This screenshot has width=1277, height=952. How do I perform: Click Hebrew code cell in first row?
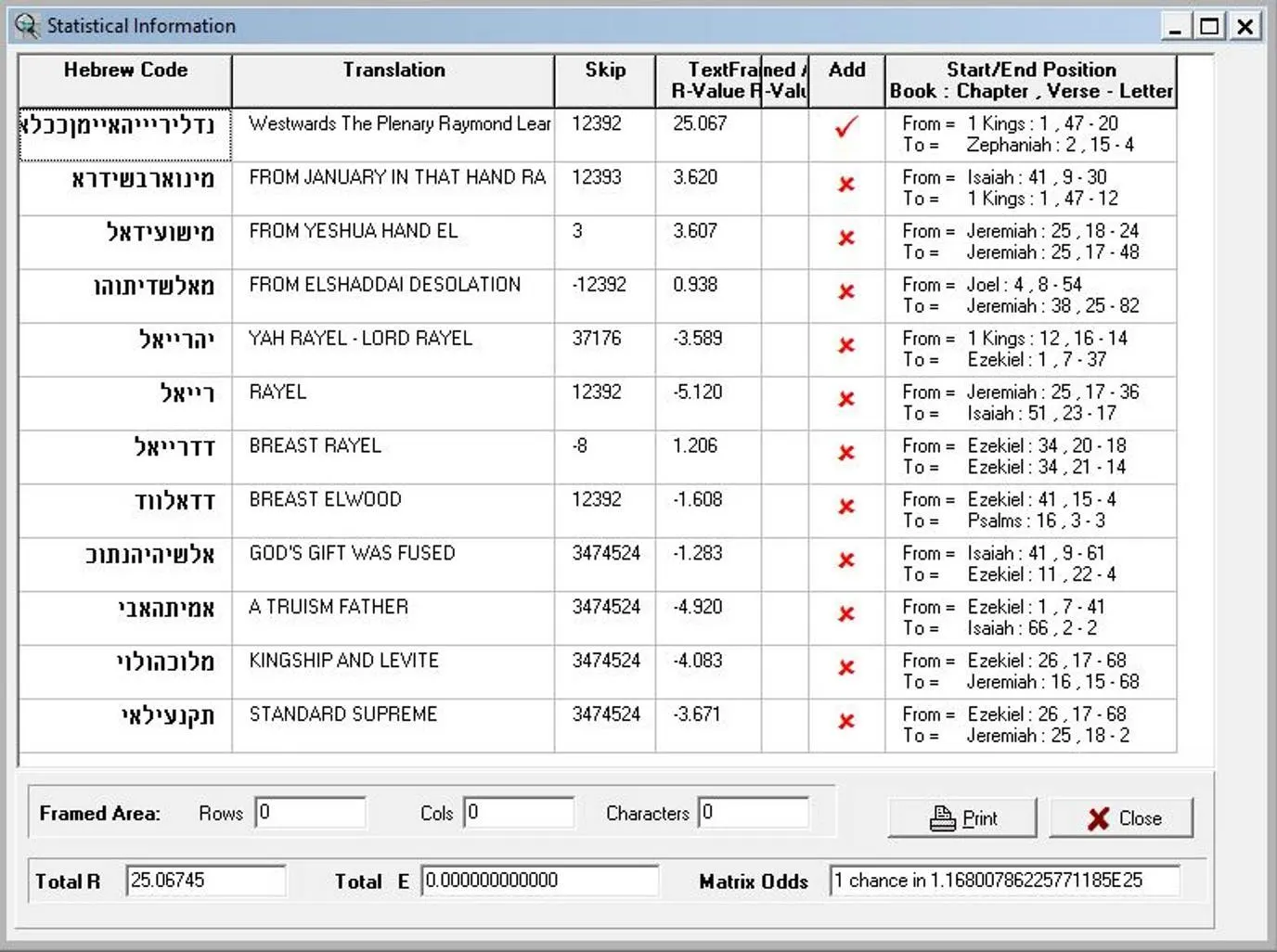[125, 135]
